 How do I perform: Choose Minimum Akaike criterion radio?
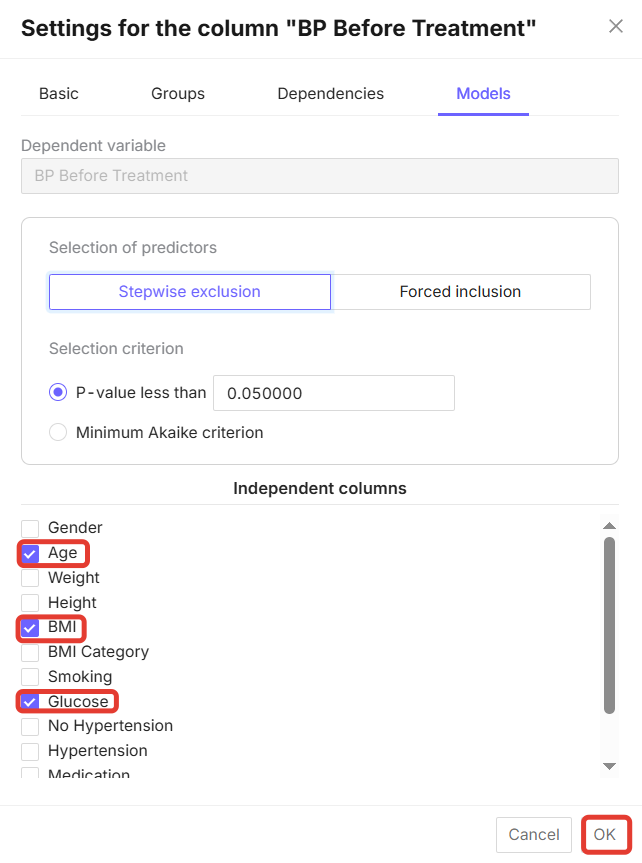coord(58,433)
